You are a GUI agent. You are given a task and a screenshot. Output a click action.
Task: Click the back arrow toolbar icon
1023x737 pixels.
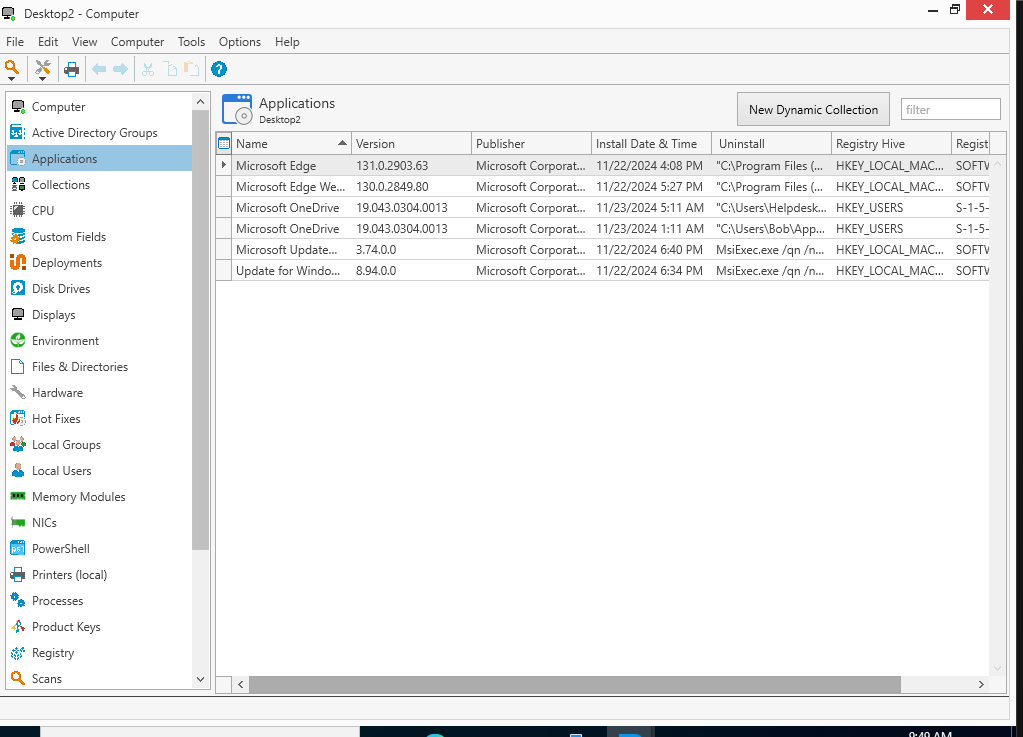click(99, 69)
